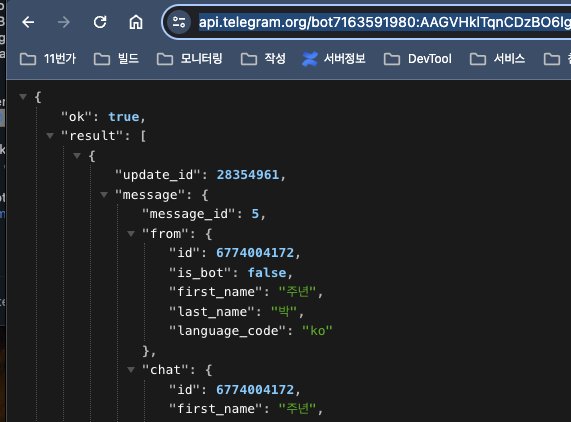571x422 pixels.
Task: Collapse the root JSON object triangle
Action: coord(23,97)
